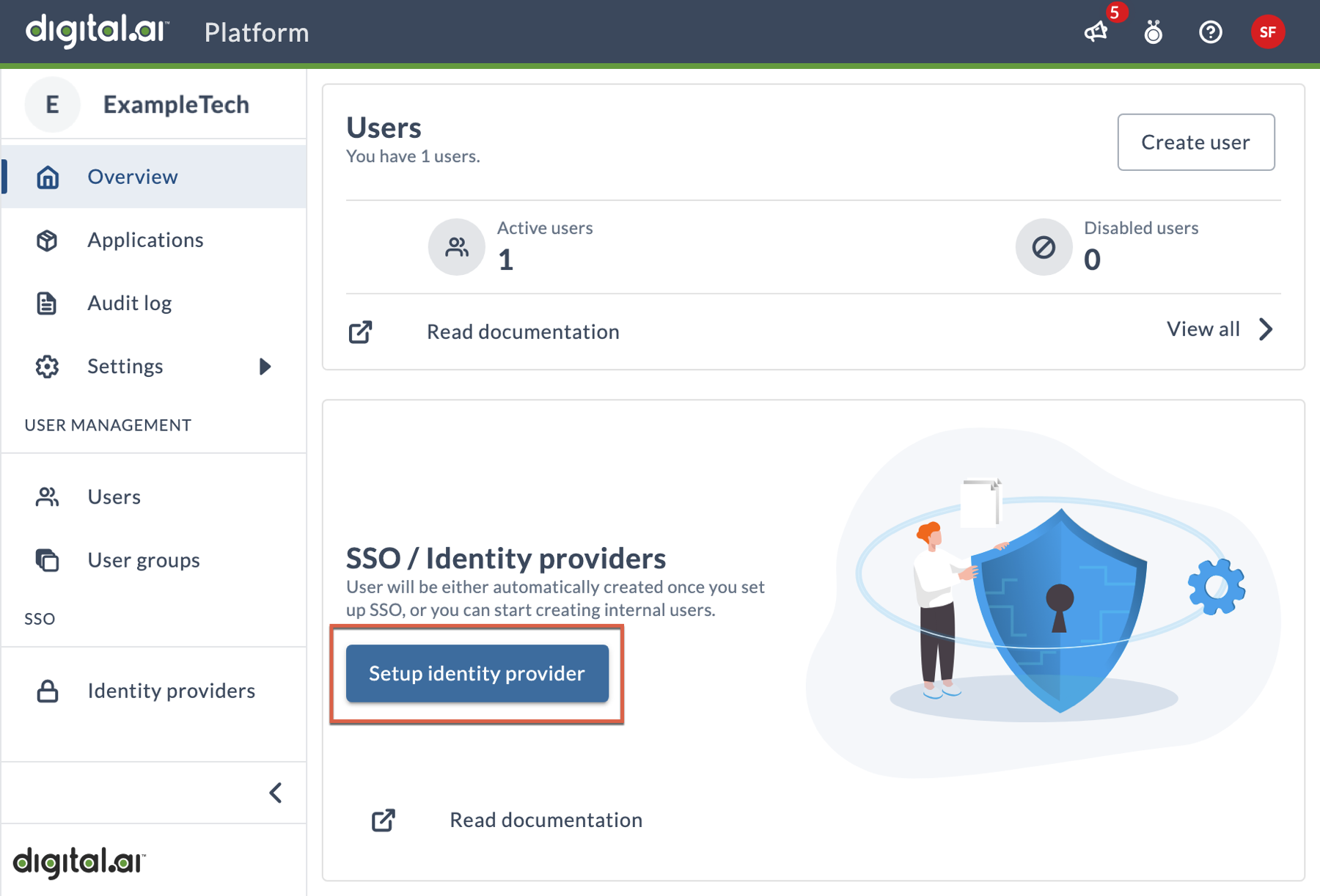Open the help question mark icon
This screenshot has height=896, width=1320.
(x=1211, y=32)
